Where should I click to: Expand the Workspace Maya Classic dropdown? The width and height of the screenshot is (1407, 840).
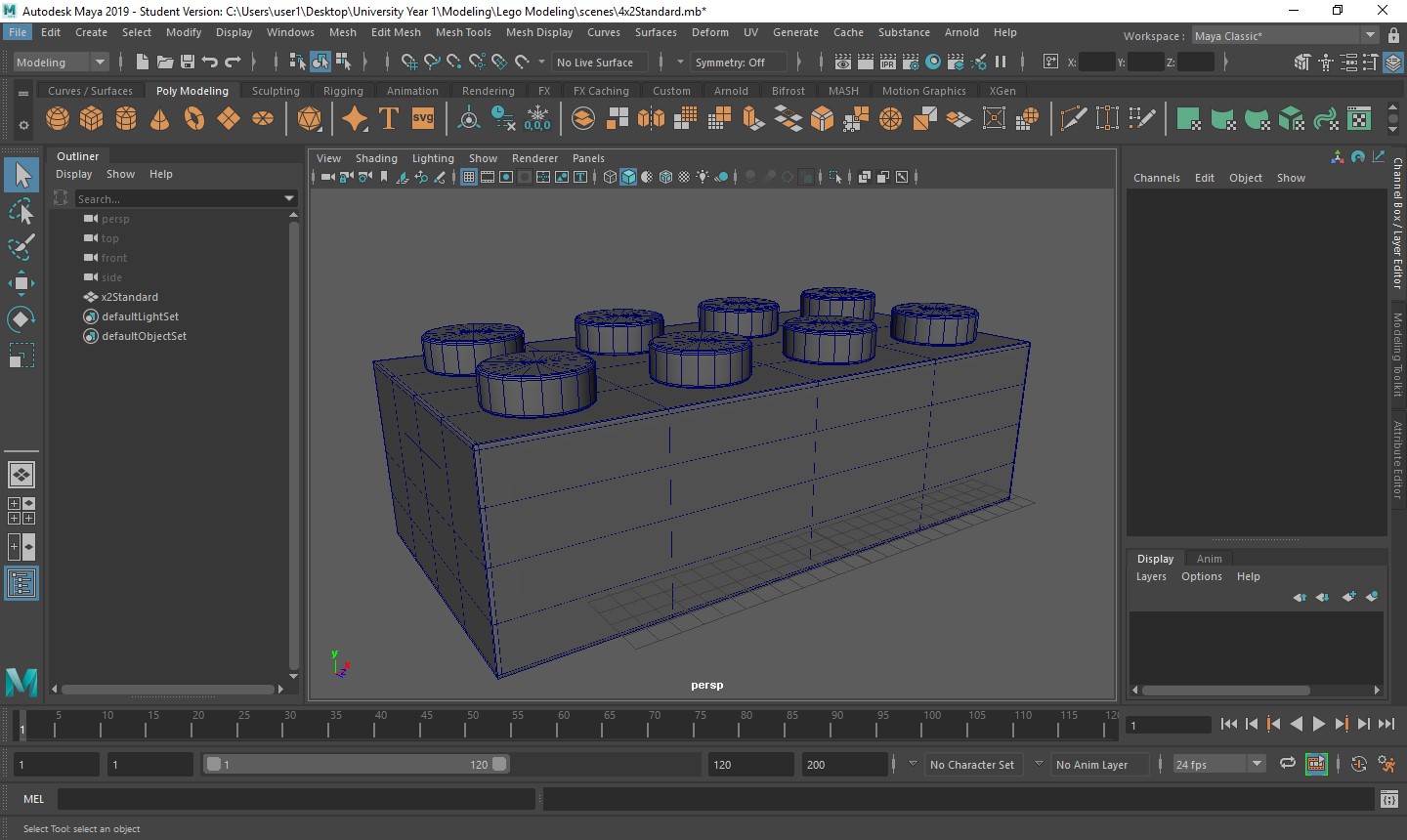pos(1369,35)
